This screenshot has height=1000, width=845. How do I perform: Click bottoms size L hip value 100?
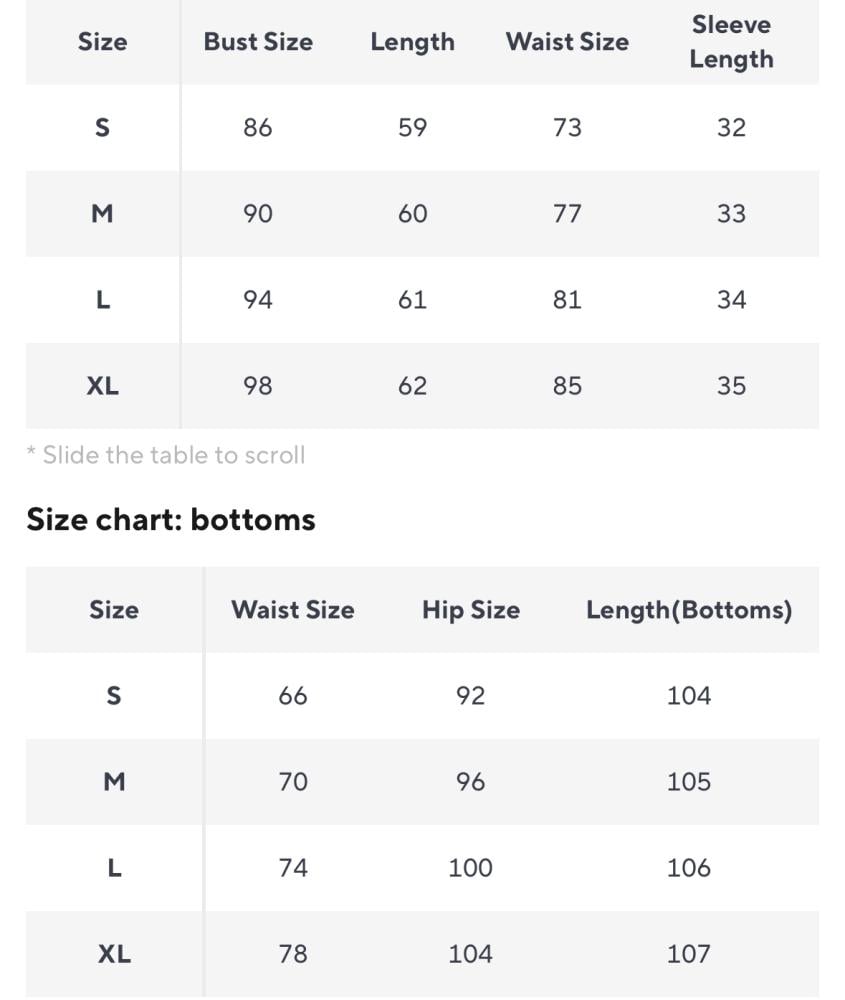[470, 868]
